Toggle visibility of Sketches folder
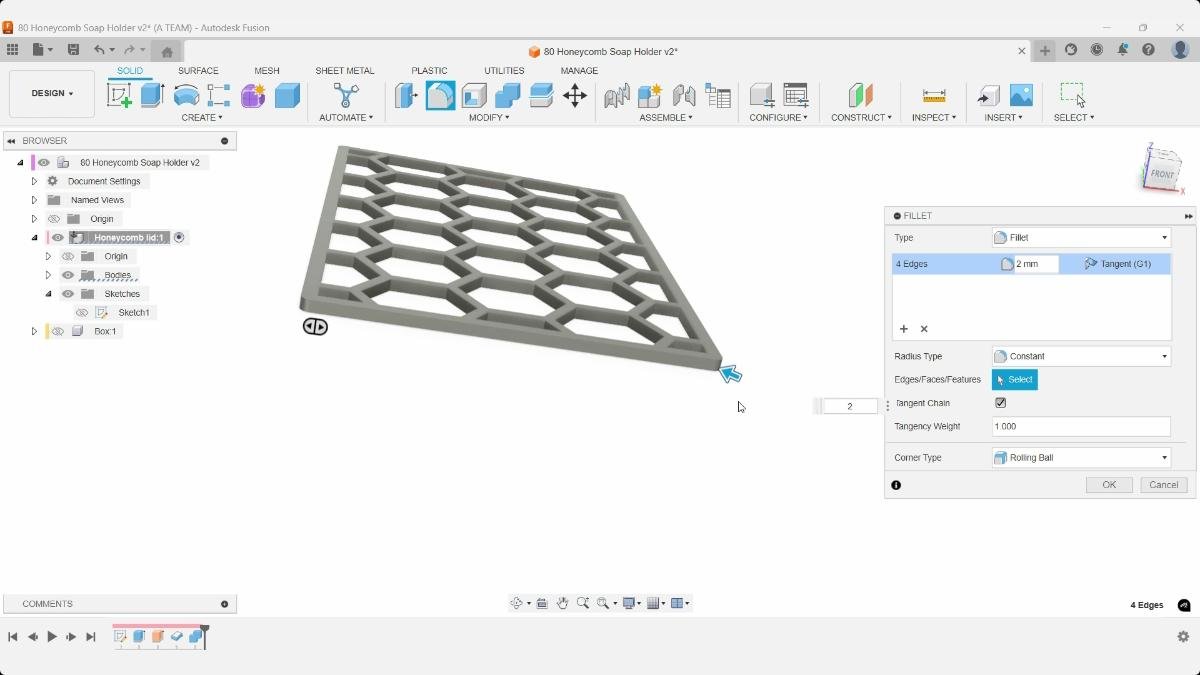The image size is (1200, 675). [68, 294]
